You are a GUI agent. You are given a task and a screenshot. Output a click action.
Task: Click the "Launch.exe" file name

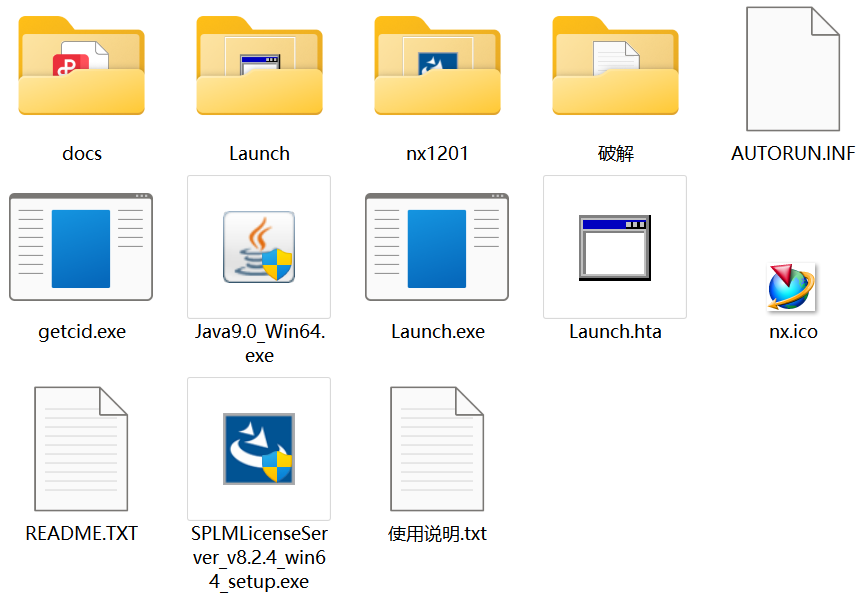(438, 332)
